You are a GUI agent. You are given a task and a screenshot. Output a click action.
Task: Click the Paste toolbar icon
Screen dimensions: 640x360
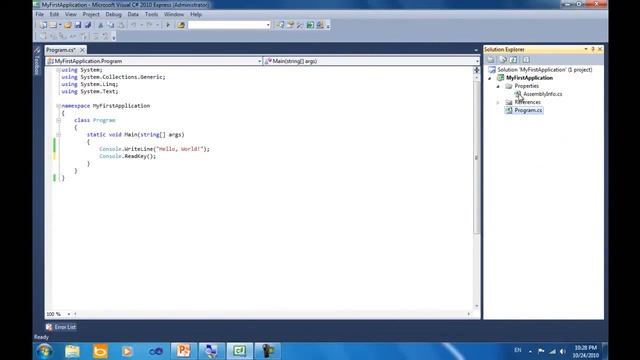121,25
